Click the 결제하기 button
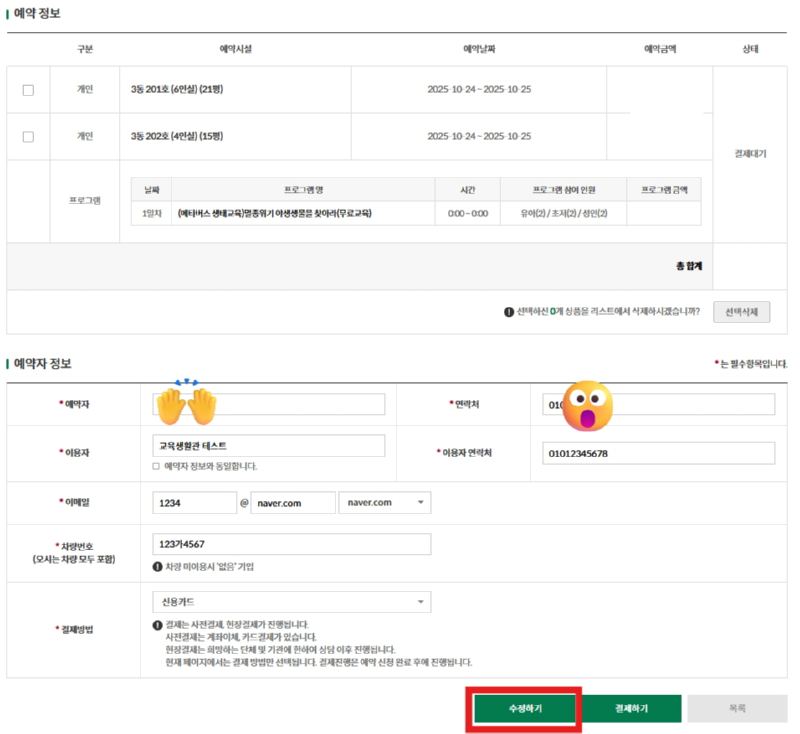Screen dimensions: 800x734 click(x=631, y=708)
